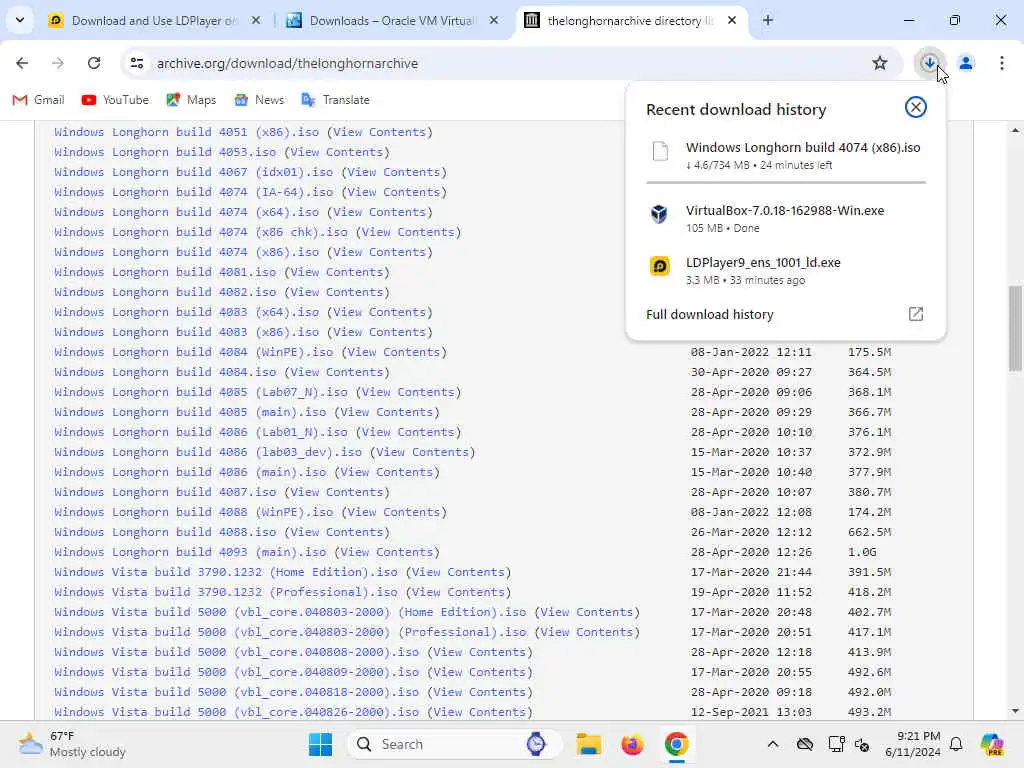
Task: Close the LDPlayer download tab
Action: 256,21
